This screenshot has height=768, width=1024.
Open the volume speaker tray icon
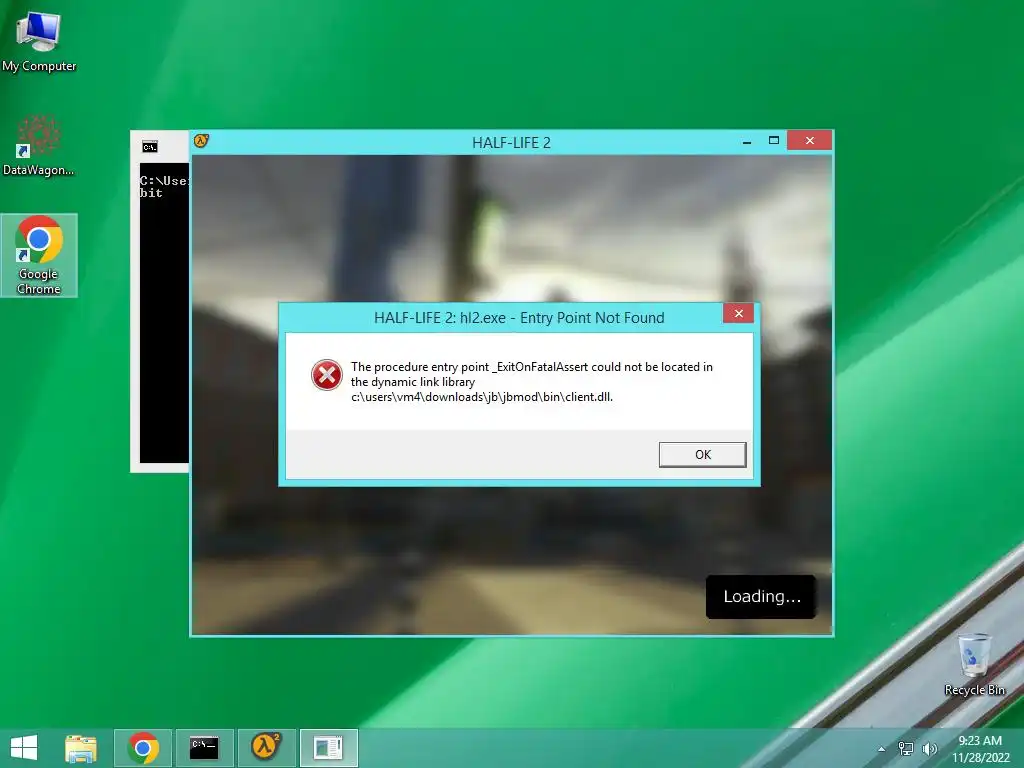(x=929, y=749)
